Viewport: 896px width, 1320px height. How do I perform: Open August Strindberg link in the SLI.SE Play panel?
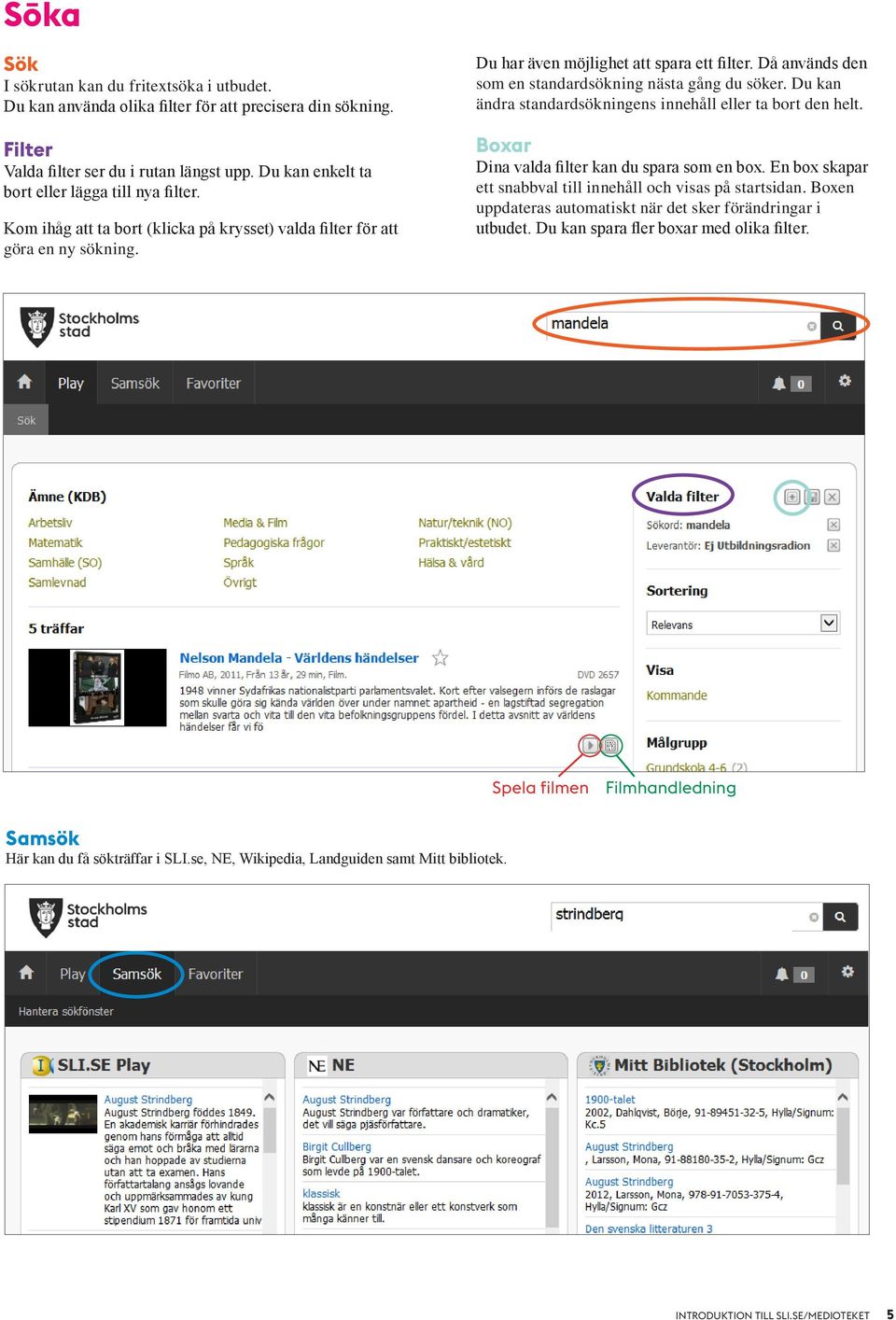(148, 1100)
